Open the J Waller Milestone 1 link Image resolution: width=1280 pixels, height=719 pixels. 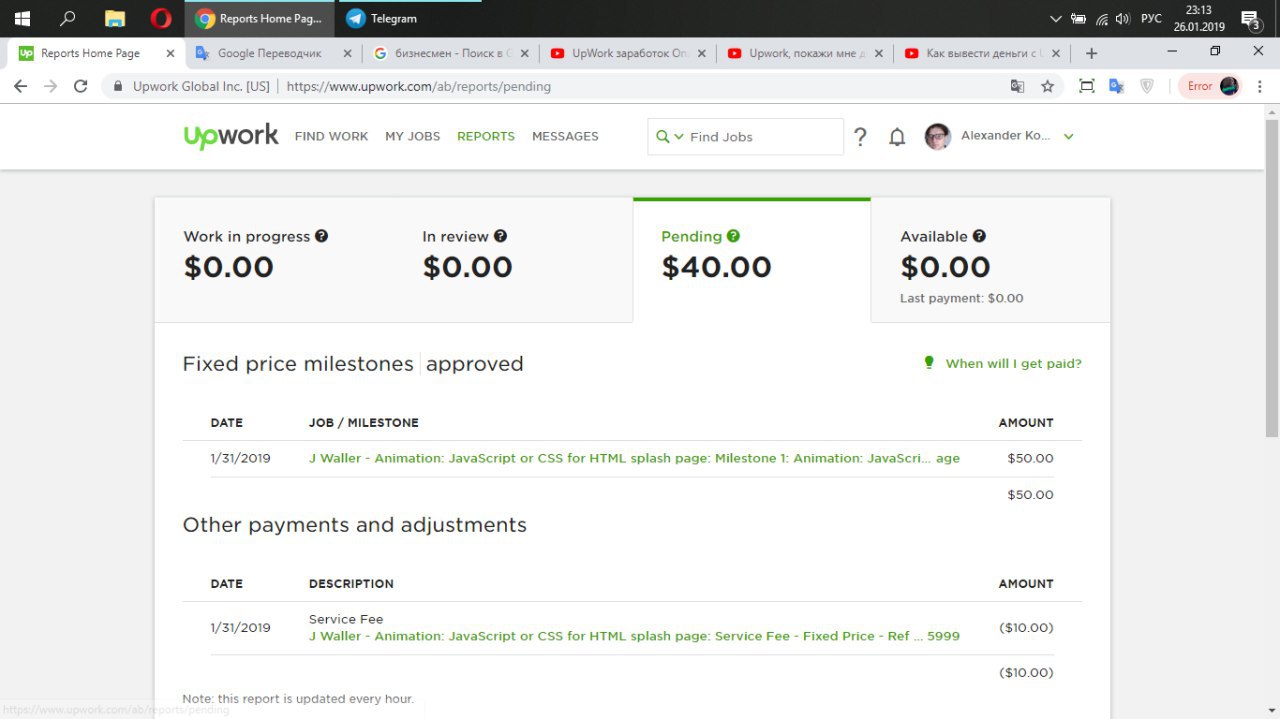pyautogui.click(x=634, y=458)
